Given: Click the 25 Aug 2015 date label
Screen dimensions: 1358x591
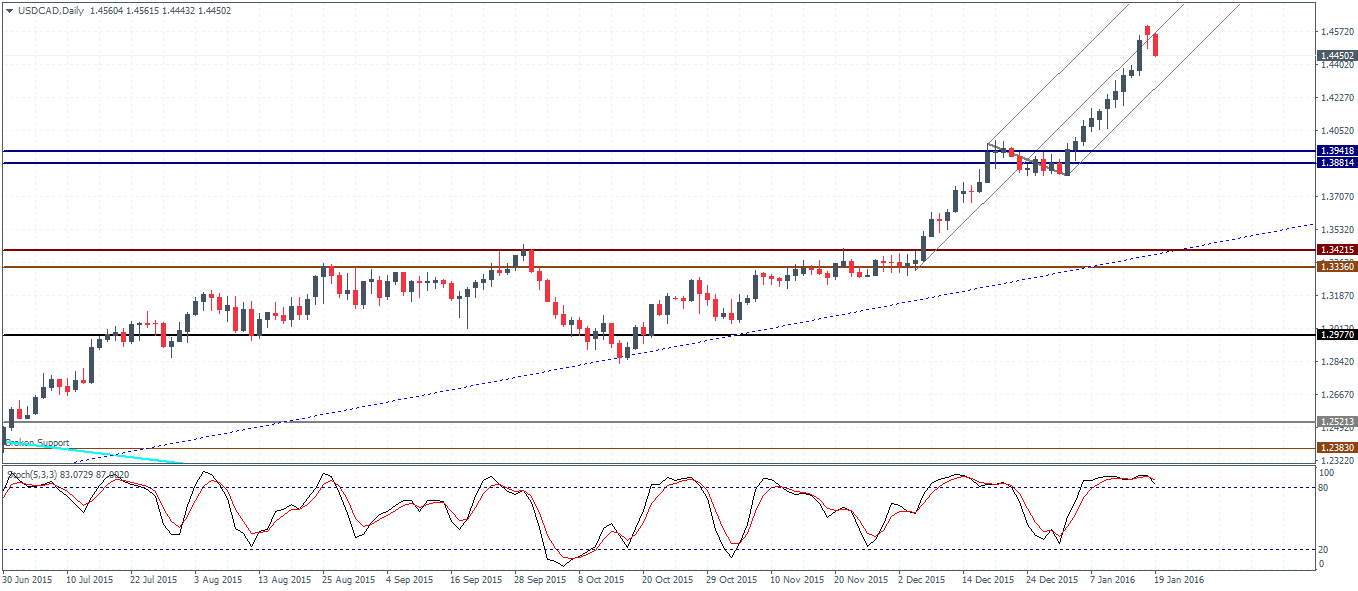Looking at the screenshot, I should click(347, 579).
